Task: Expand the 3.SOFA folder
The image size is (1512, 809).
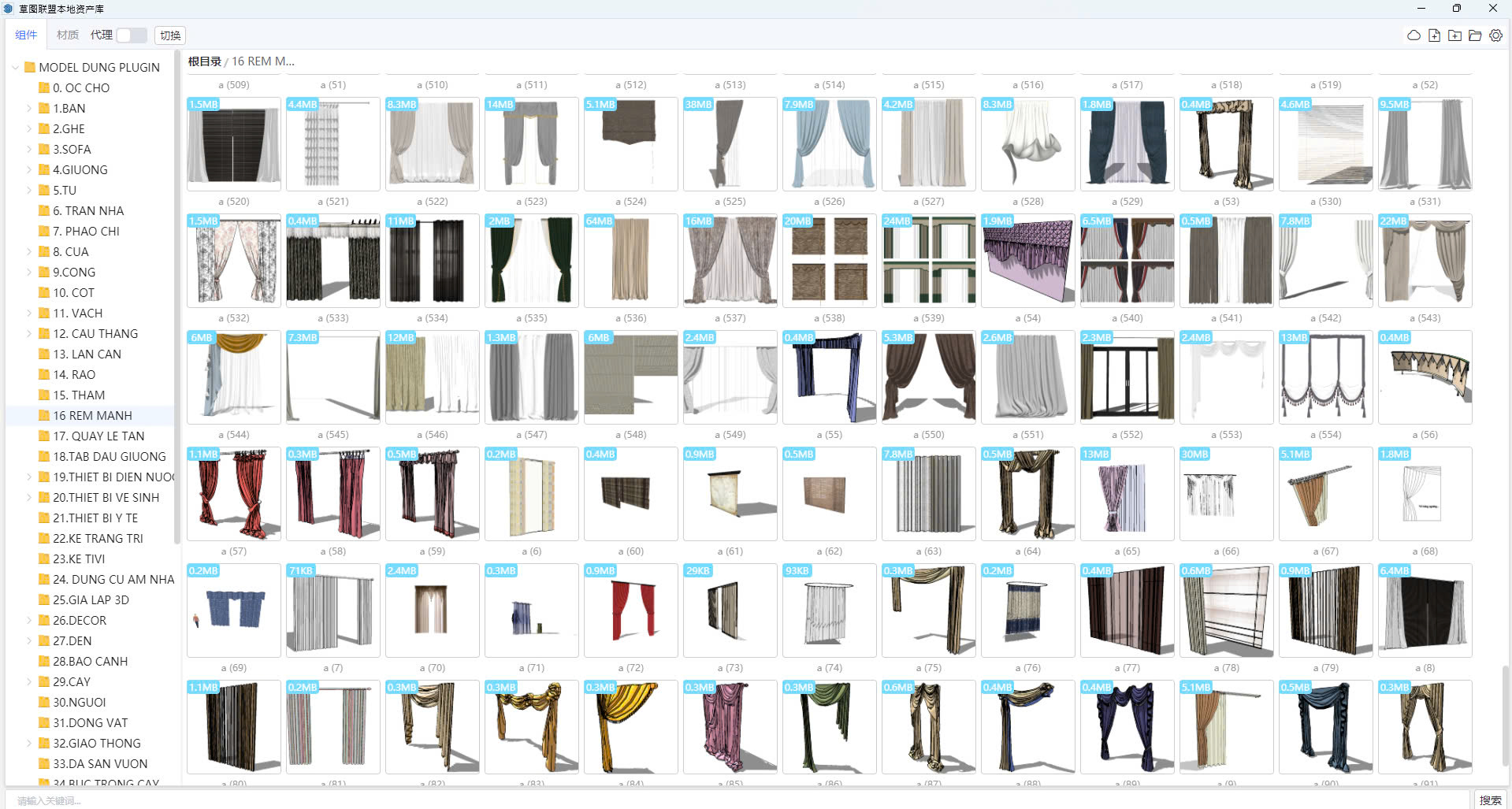Action: [x=29, y=149]
